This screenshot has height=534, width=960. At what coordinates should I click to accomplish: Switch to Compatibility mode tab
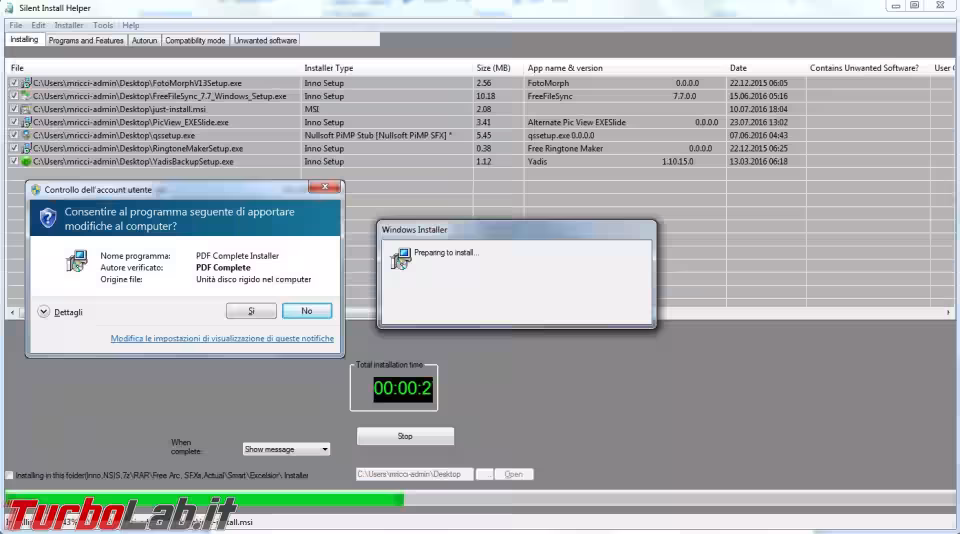point(195,40)
